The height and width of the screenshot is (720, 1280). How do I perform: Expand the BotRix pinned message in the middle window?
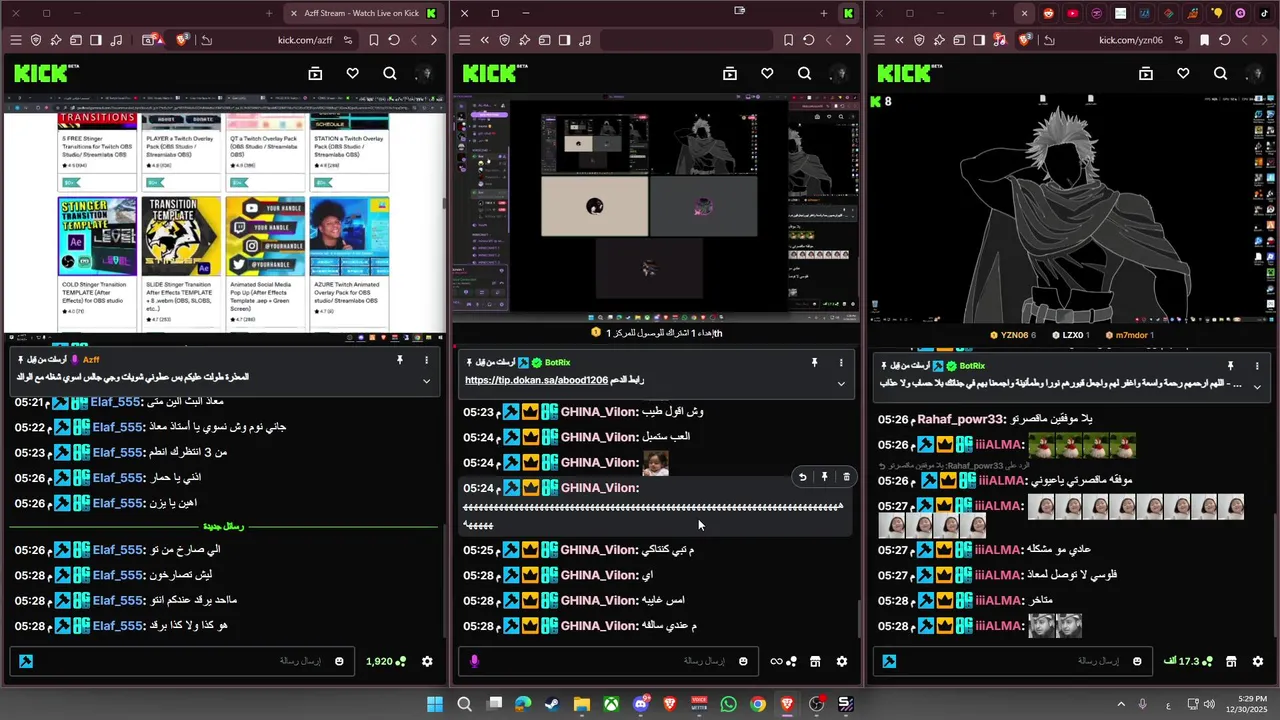[841, 384]
